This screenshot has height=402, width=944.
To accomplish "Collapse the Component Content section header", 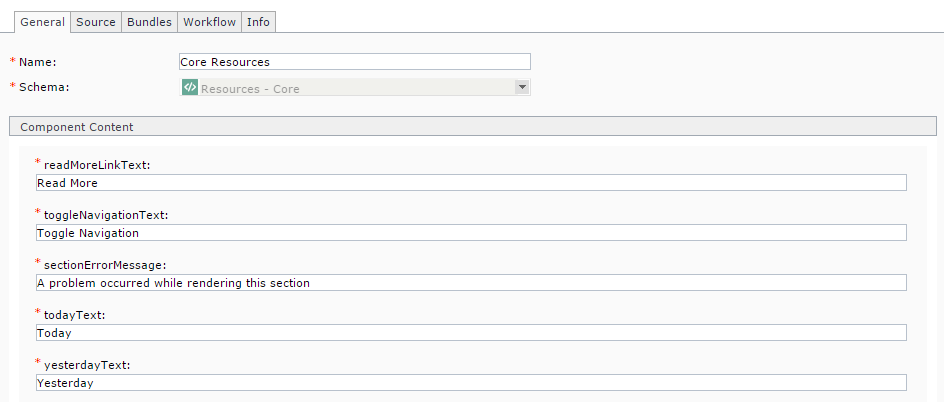I will [77, 127].
